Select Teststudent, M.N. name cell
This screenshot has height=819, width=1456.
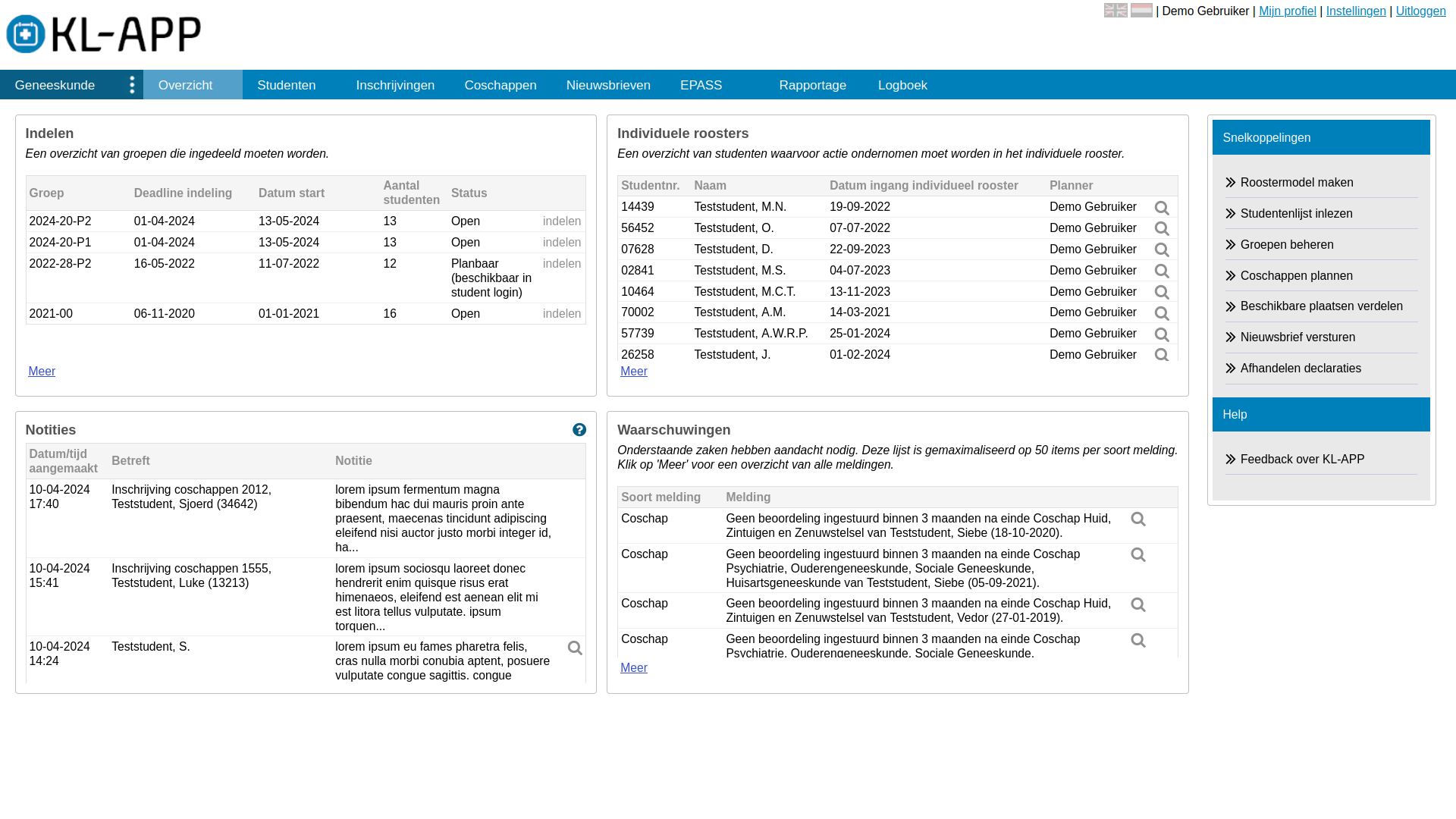740,207
